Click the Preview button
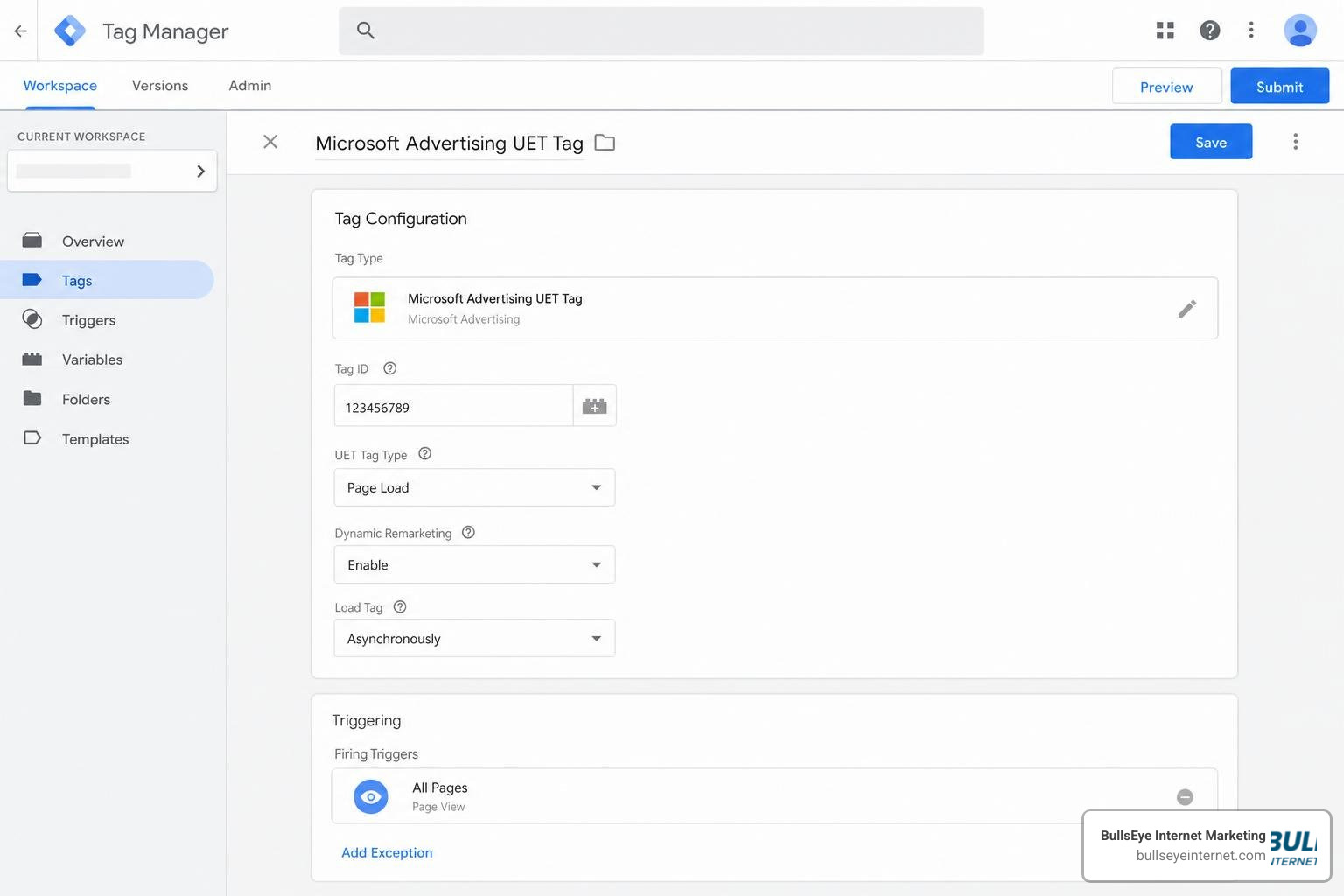Screen dimensions: 1344x896 pos(1166,87)
